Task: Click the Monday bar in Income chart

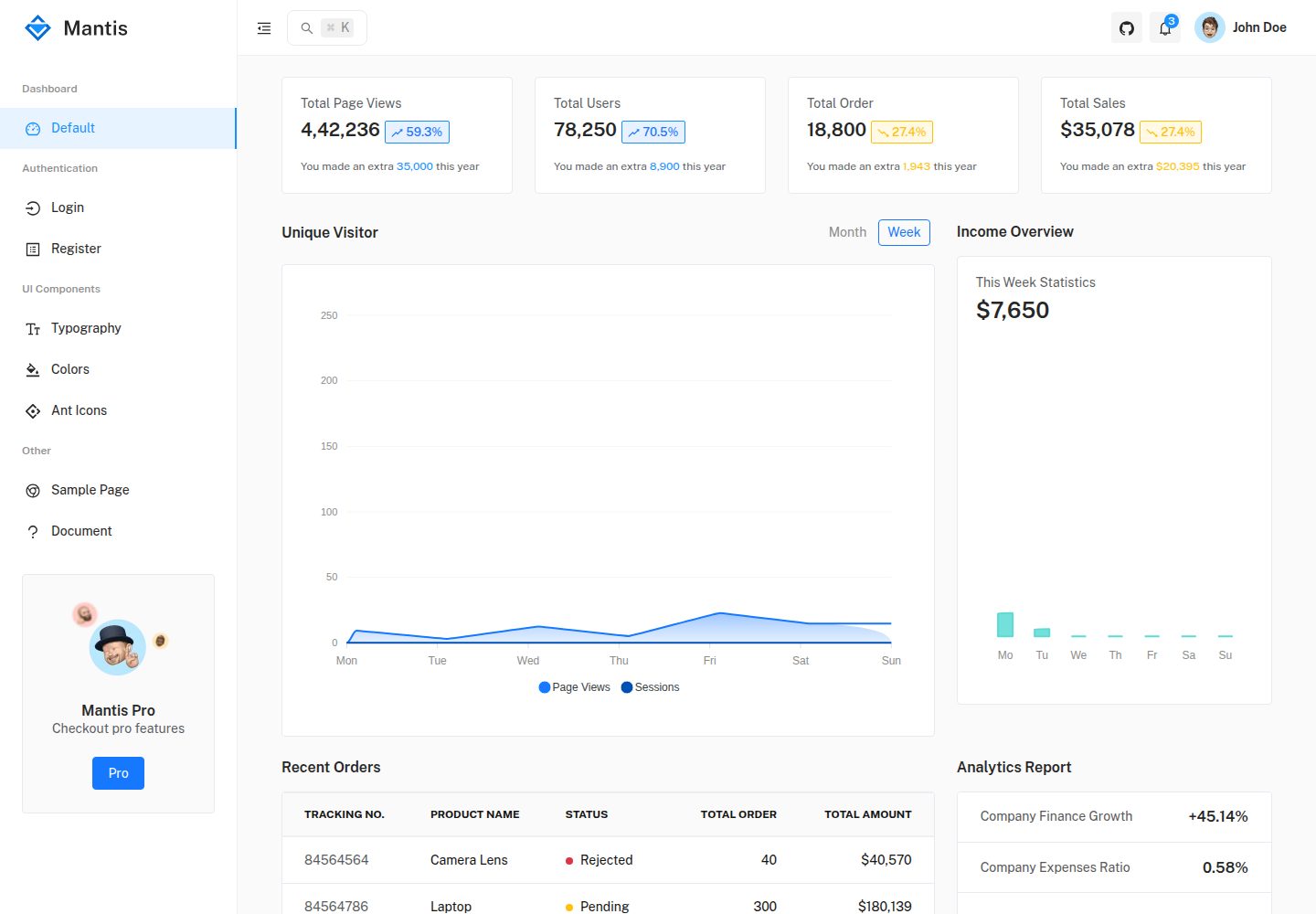Action: tap(1005, 624)
